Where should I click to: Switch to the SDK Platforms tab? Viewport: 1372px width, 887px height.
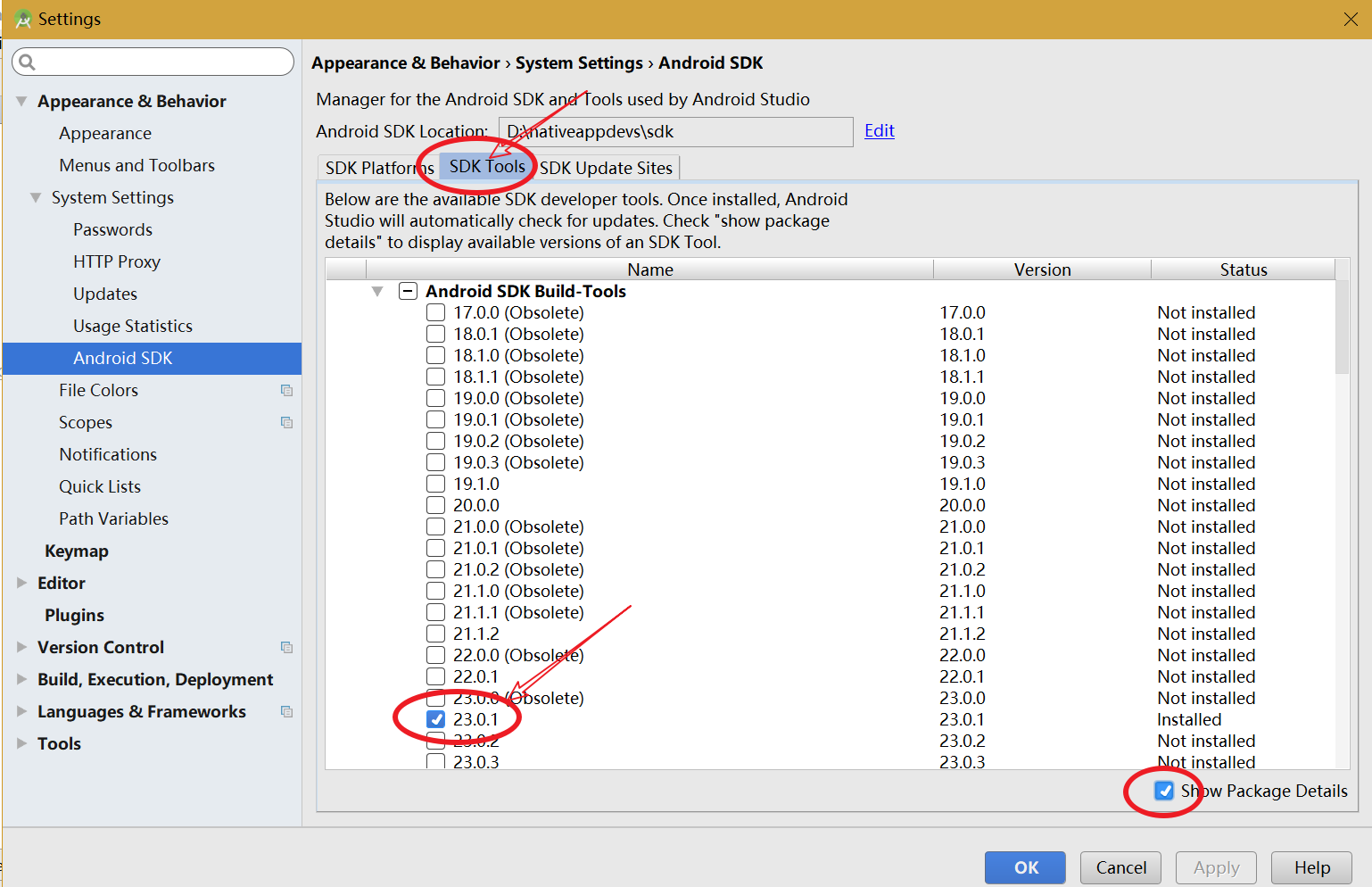click(379, 168)
